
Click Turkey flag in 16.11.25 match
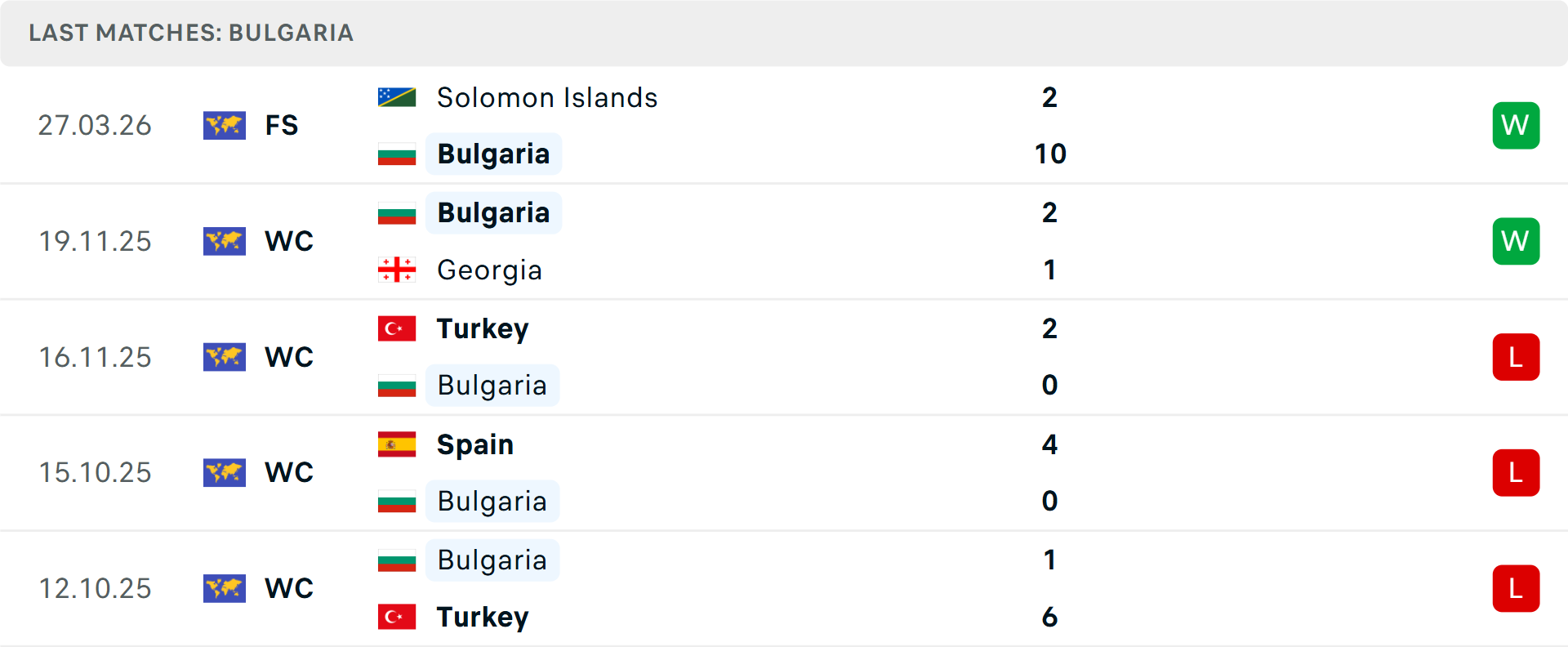pos(397,328)
